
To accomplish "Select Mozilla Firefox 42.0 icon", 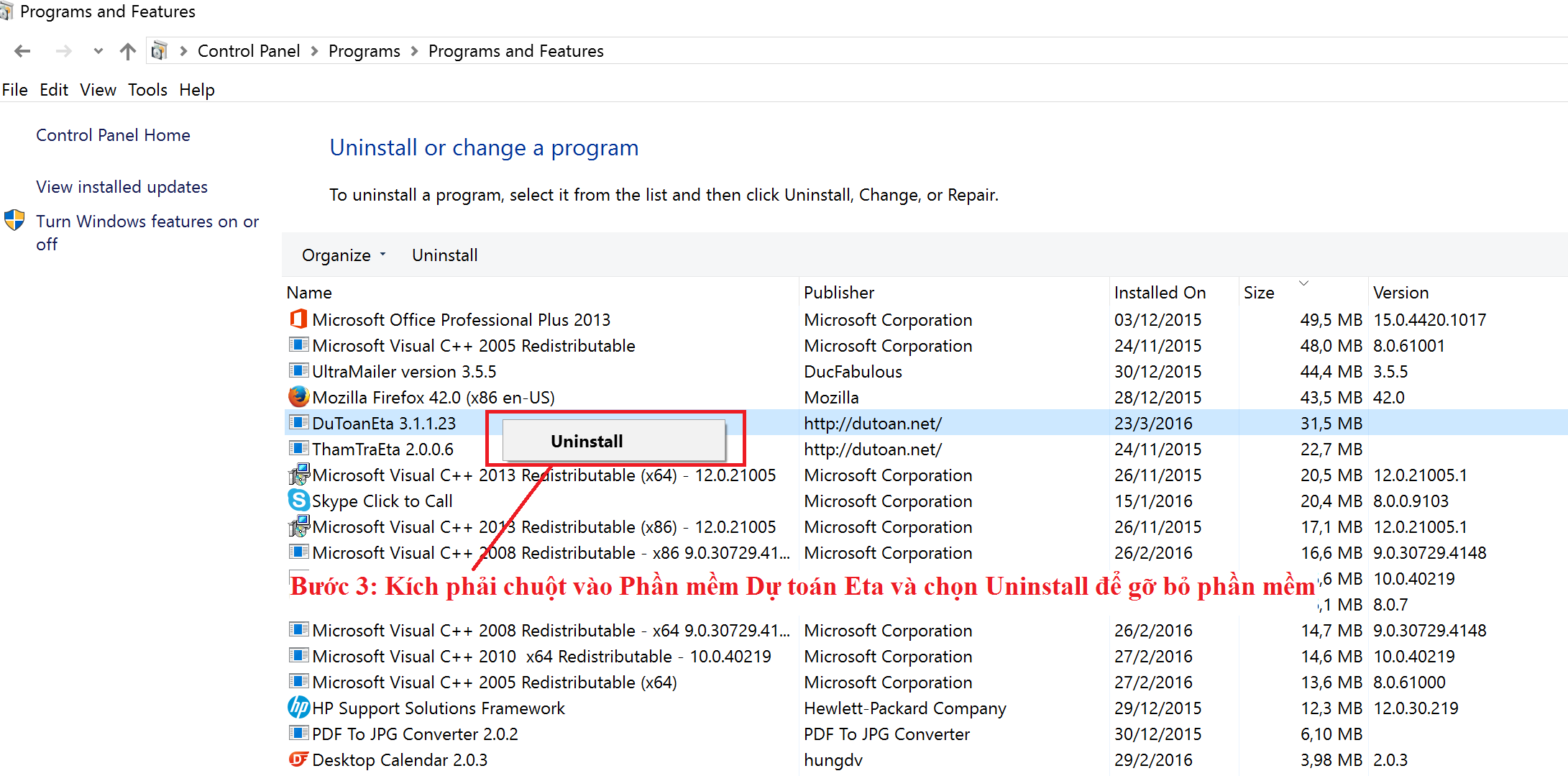I will coord(298,396).
